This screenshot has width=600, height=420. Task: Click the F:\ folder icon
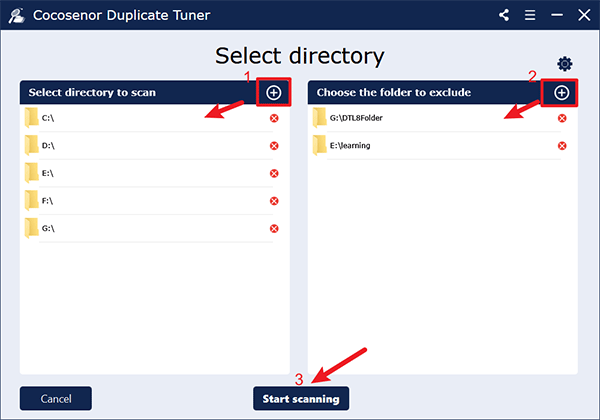(x=31, y=200)
